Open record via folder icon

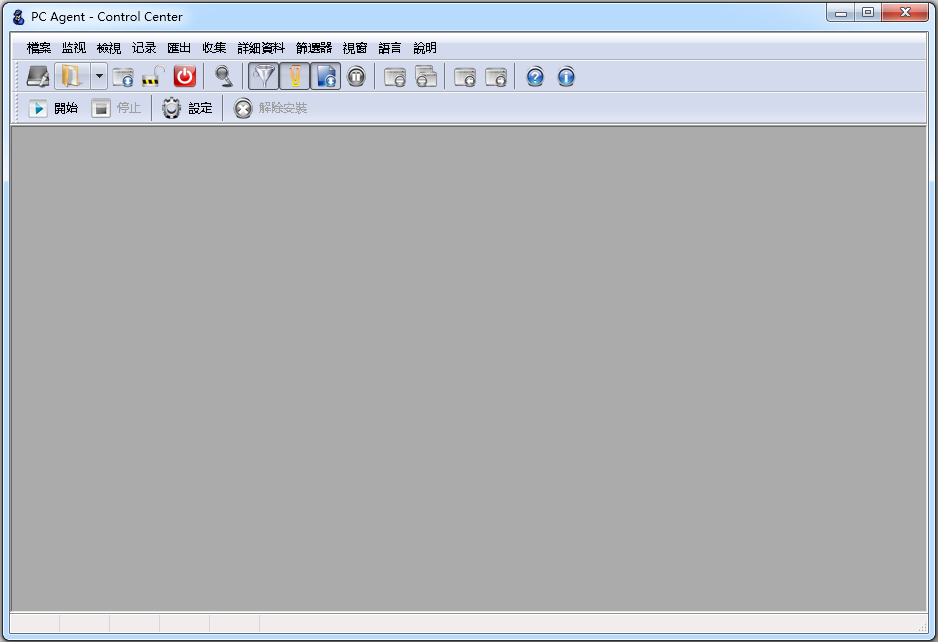click(72, 77)
